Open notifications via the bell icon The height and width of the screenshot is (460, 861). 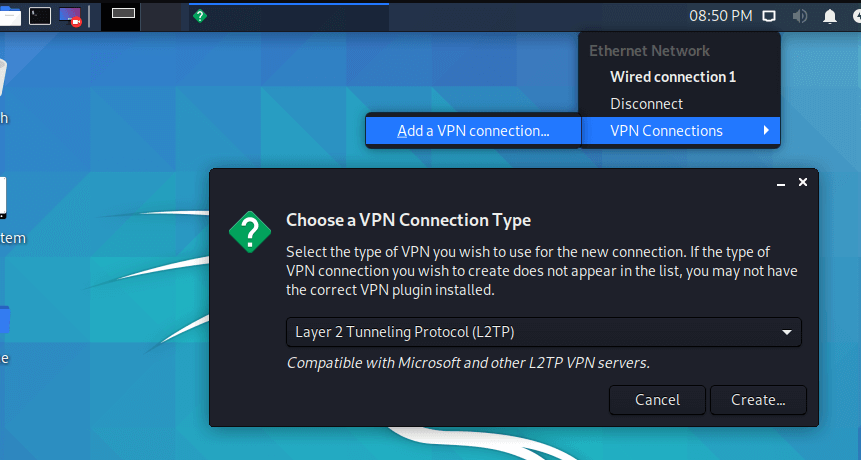(x=830, y=16)
